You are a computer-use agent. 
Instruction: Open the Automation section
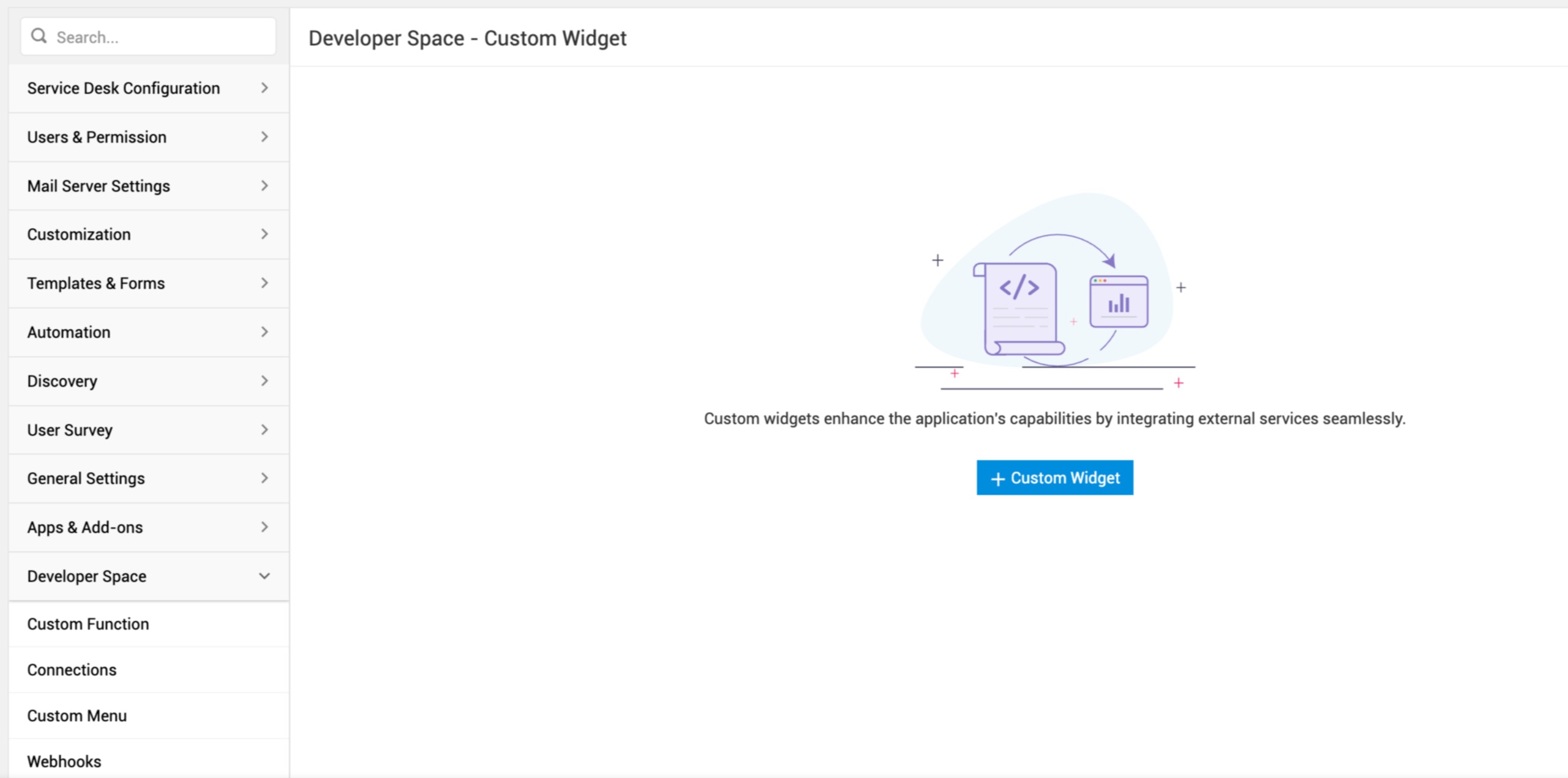(69, 332)
